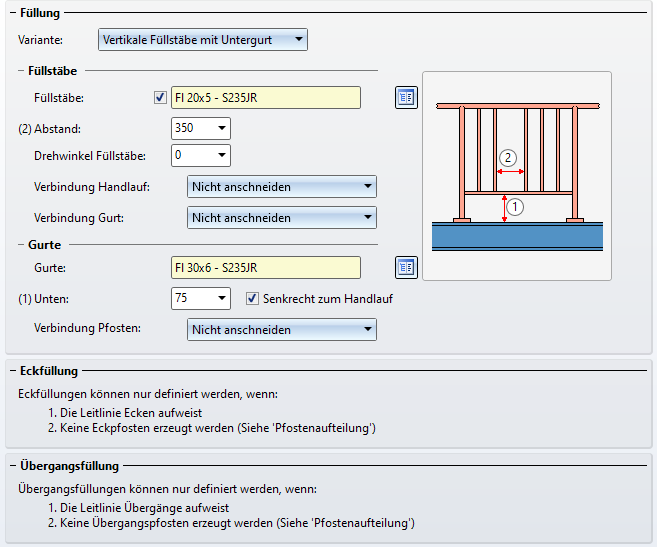Open the catalog icon beside Gurte field
Viewport: 657px width, 547px height.
405,267
